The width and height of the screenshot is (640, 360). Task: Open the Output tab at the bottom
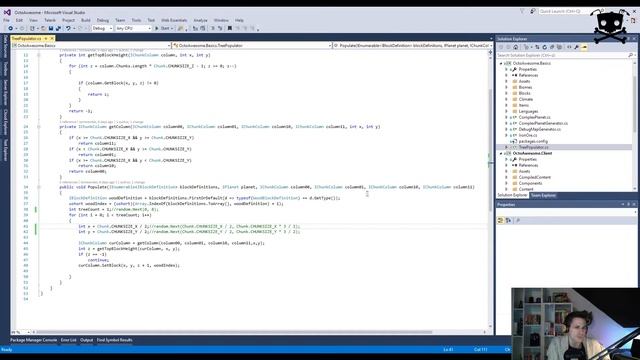(x=87, y=340)
